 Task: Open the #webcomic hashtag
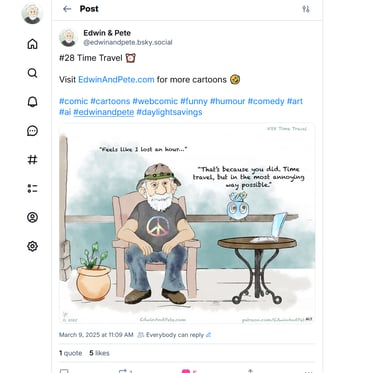[x=155, y=101]
